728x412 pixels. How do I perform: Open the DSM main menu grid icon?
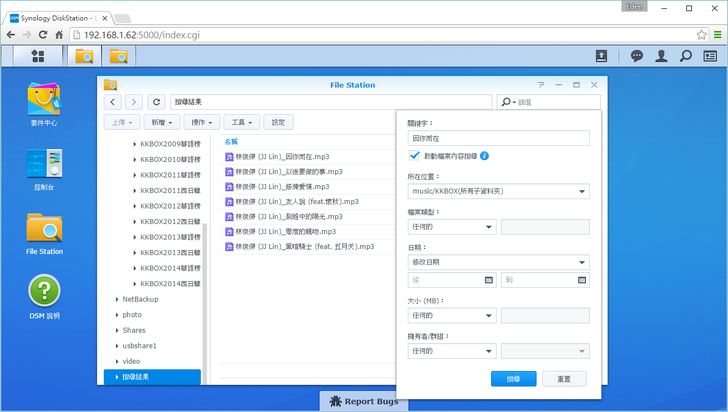coord(38,56)
